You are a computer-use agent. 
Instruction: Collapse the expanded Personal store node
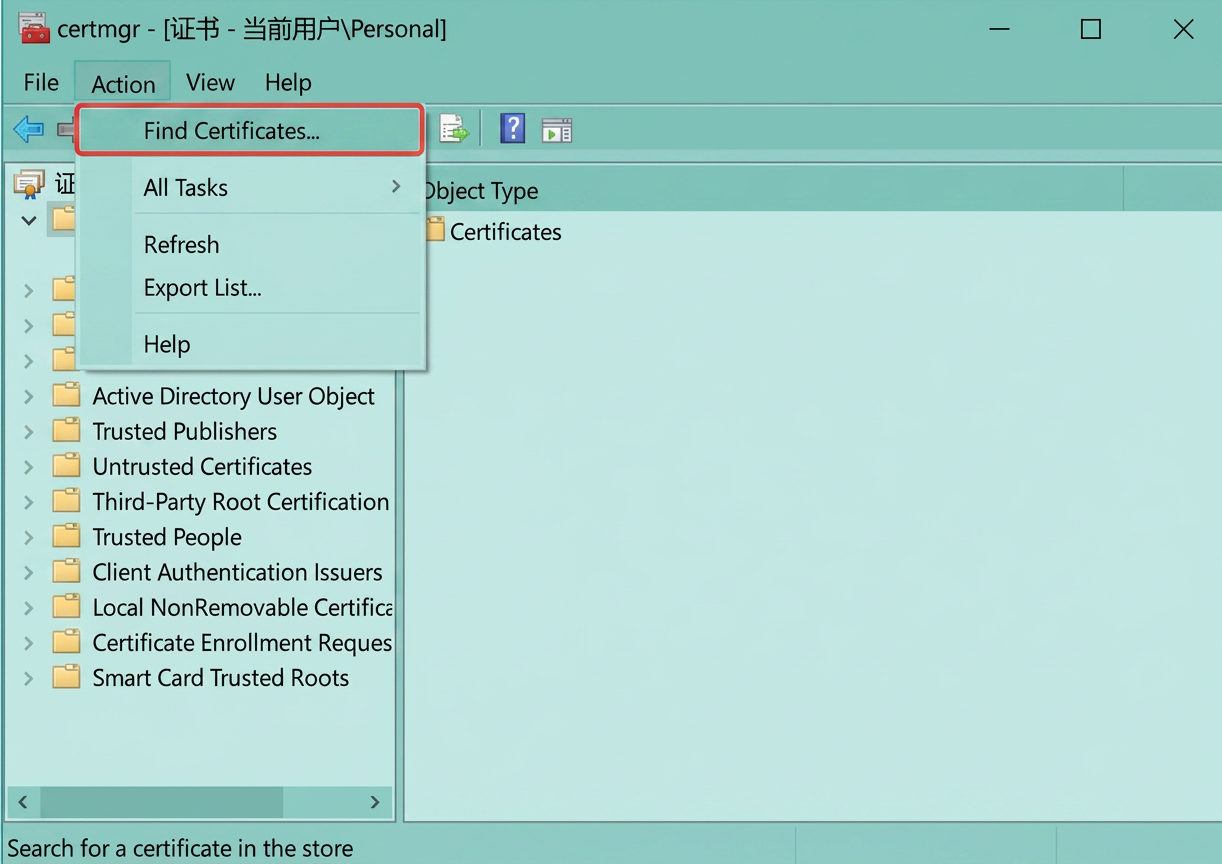click(28, 220)
